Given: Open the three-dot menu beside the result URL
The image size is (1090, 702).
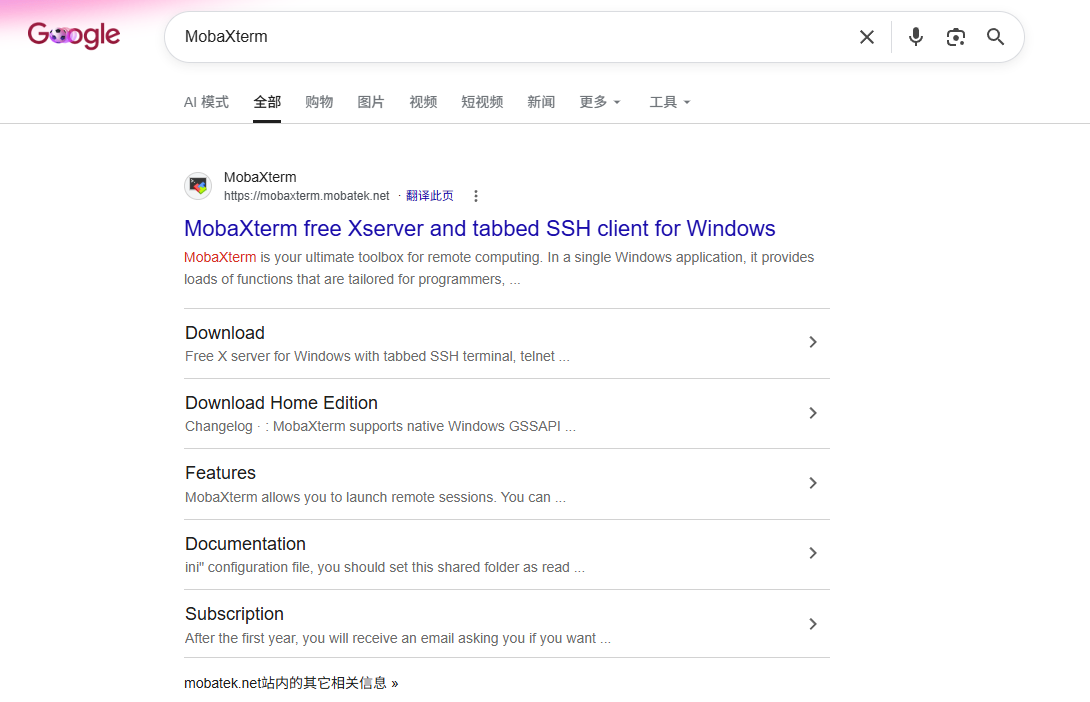Looking at the screenshot, I should pos(475,196).
